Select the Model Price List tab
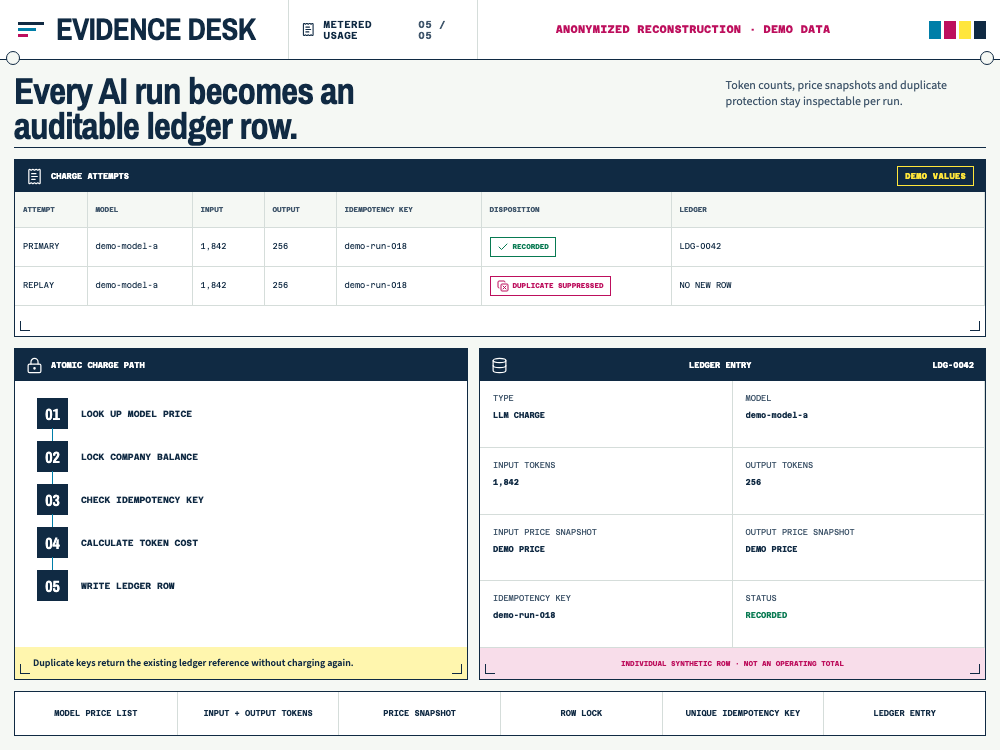Viewport: 1000px width, 750px height. coord(96,713)
